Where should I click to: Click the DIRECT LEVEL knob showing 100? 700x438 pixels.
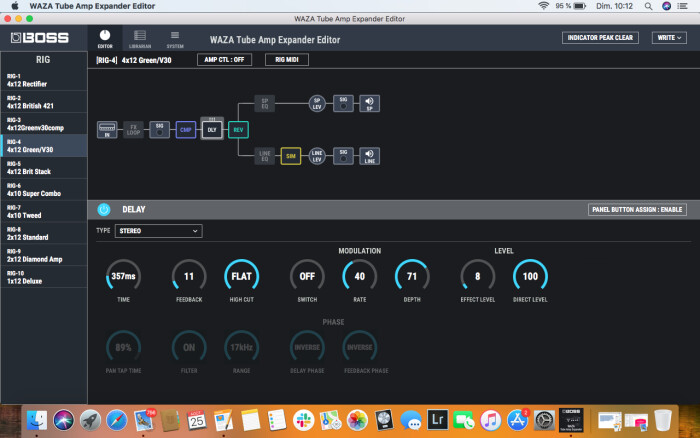point(530,276)
